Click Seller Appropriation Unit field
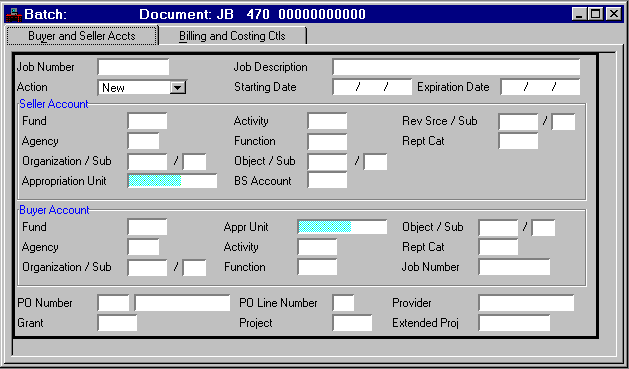 [x=172, y=181]
